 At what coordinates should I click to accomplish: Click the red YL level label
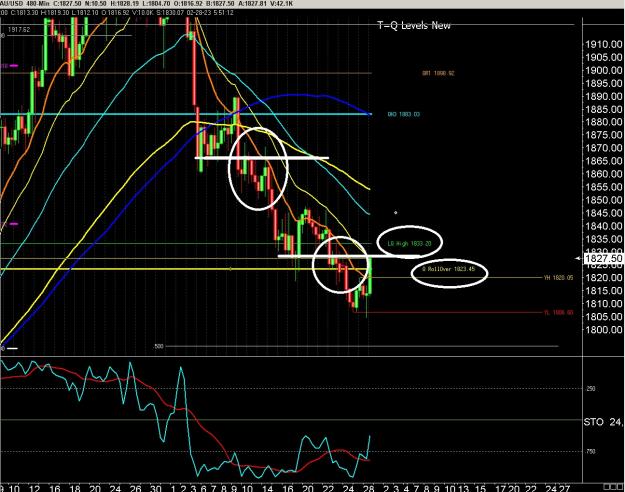click(558, 313)
